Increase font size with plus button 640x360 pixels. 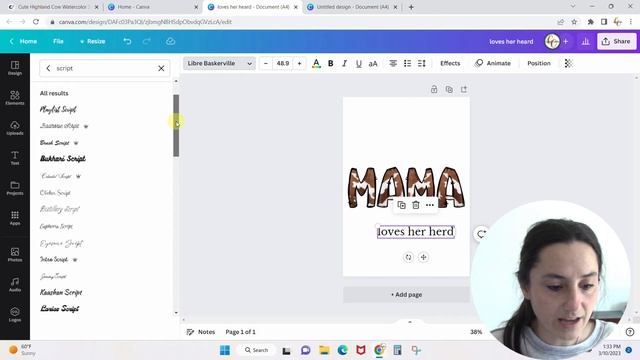point(300,63)
